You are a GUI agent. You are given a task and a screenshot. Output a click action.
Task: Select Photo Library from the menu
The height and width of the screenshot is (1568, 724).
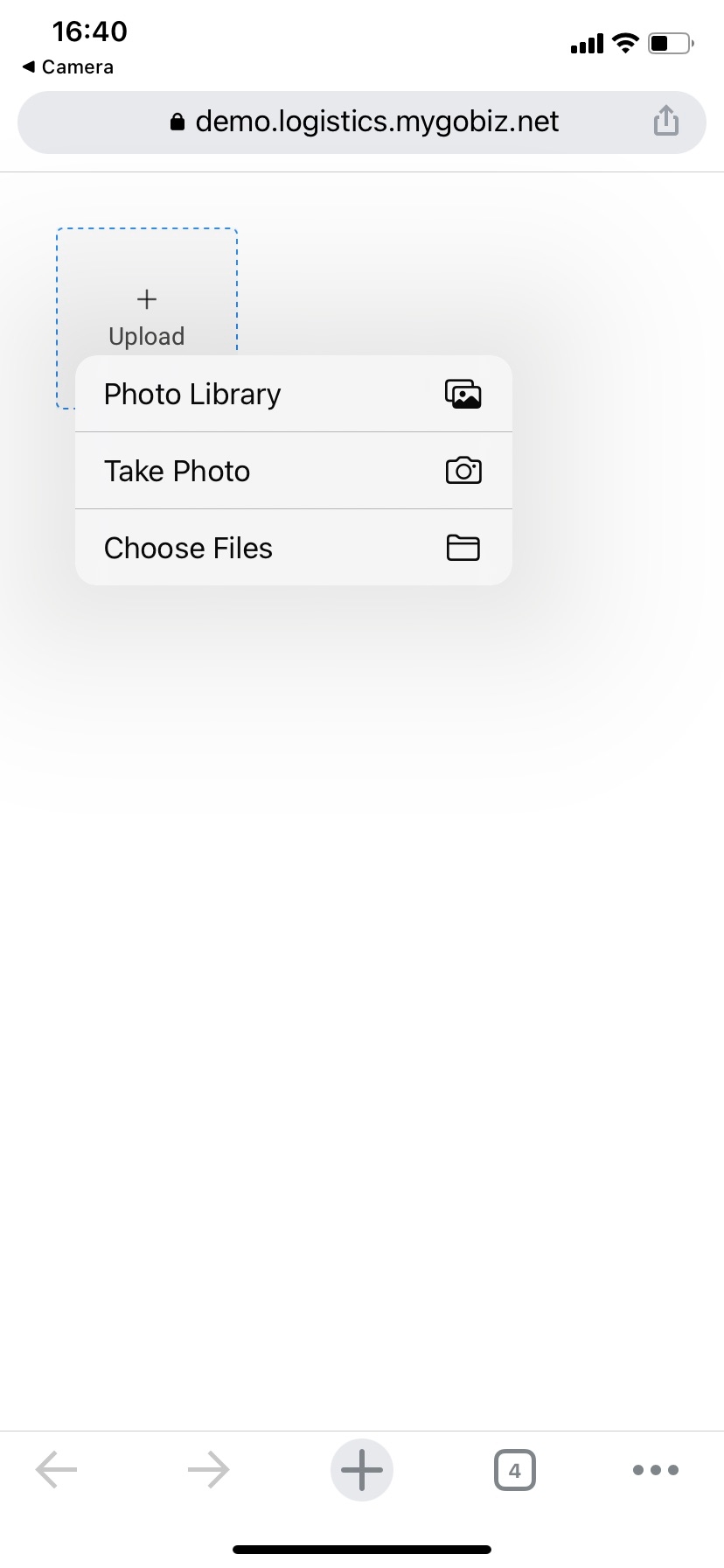pos(192,395)
